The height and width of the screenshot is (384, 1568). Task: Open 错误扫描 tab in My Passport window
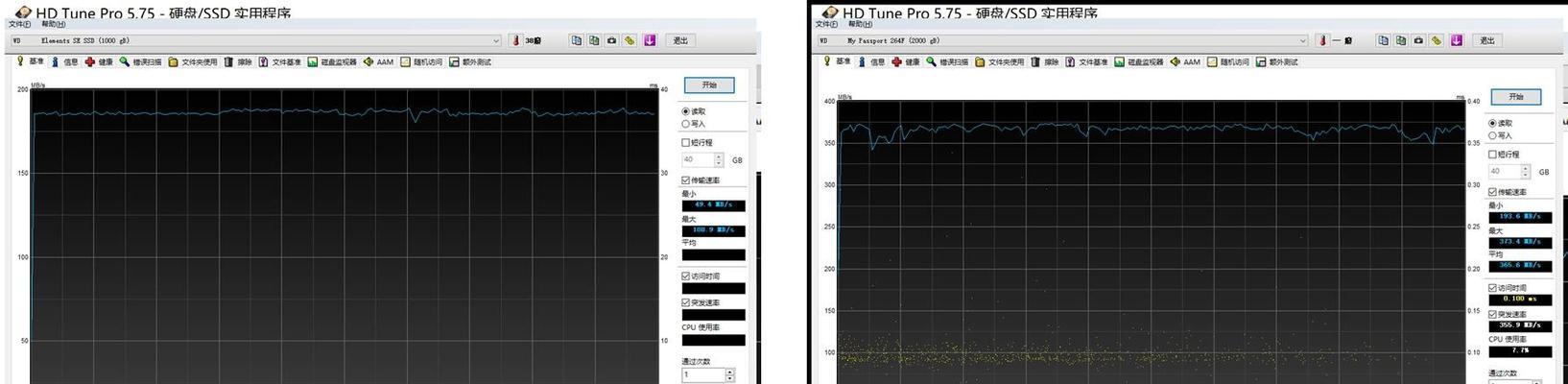pos(948,61)
